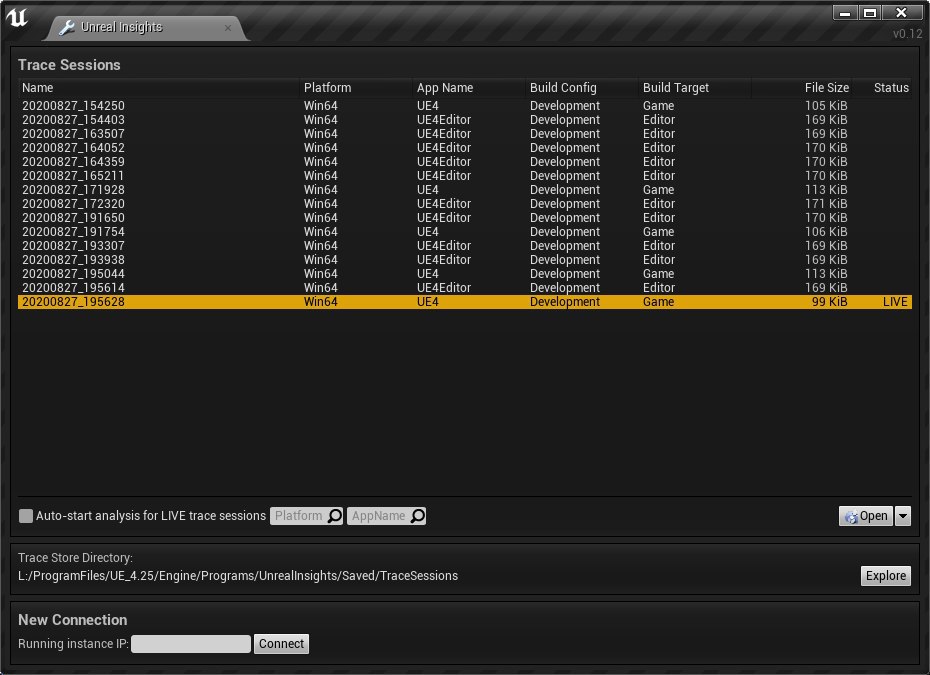Click the Platform filter search icon

(x=335, y=515)
